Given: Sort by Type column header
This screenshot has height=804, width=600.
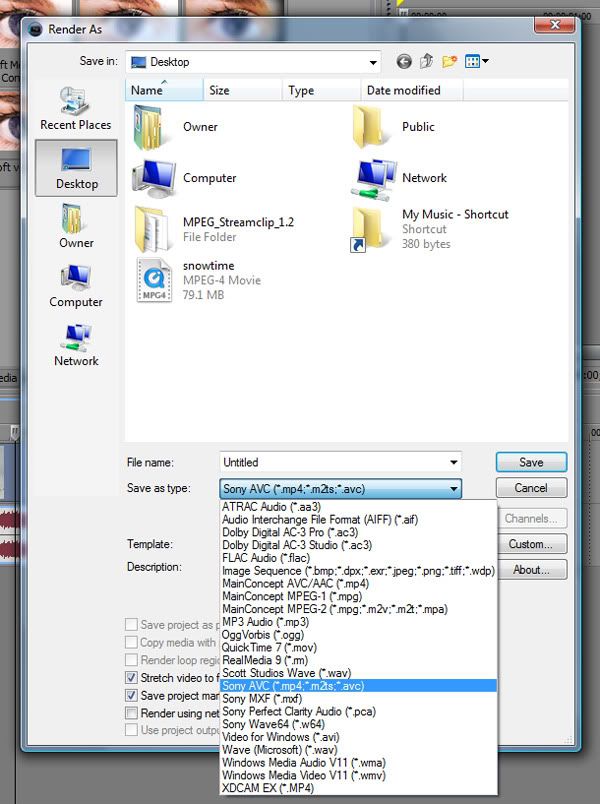Looking at the screenshot, I should (321, 90).
